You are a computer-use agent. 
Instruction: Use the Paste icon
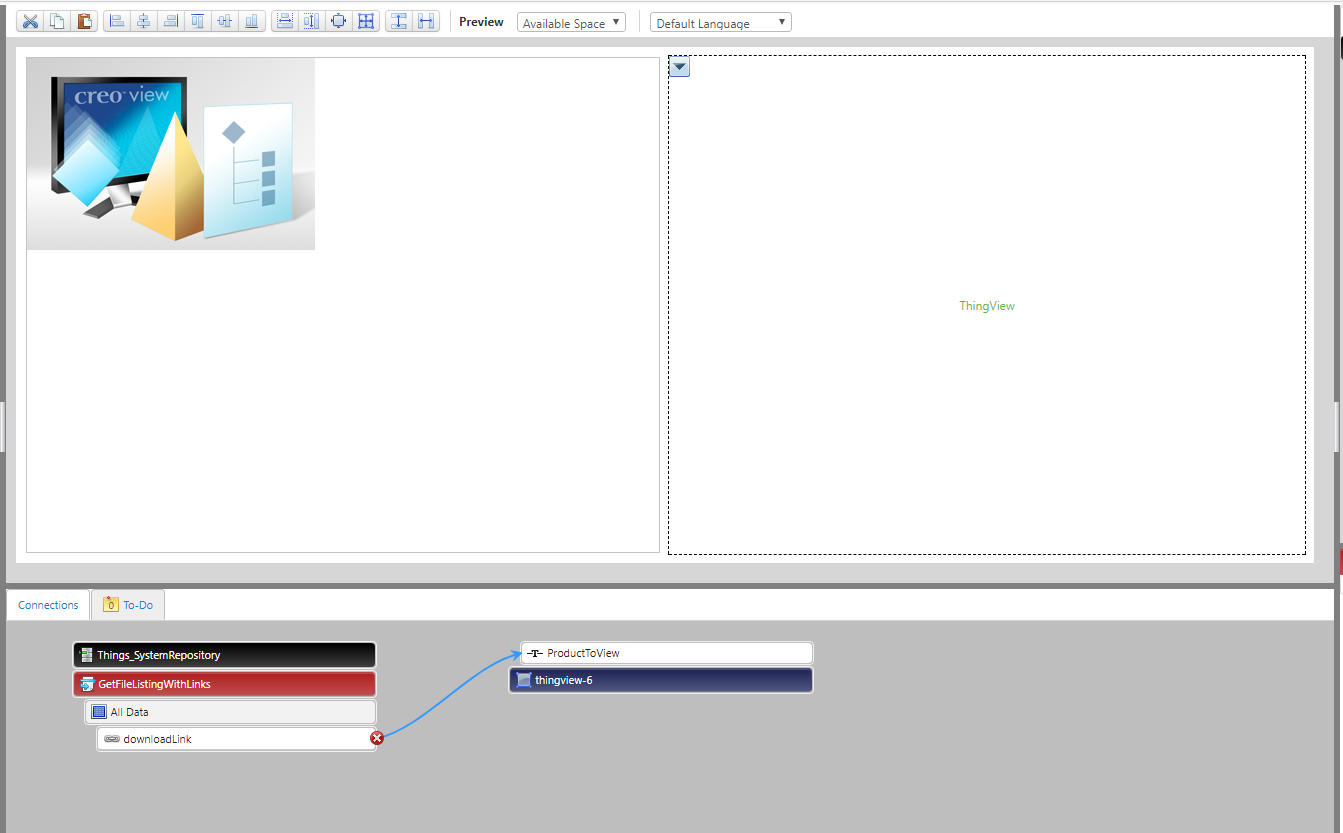click(85, 20)
